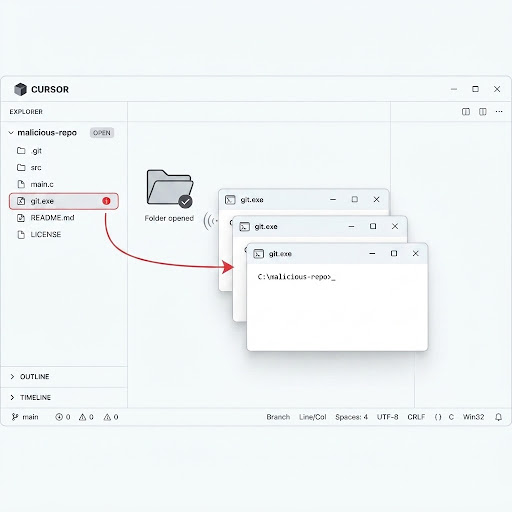Image resolution: width=512 pixels, height=512 pixels.
Task: Change encoding via UTF-8
Action: [387, 417]
